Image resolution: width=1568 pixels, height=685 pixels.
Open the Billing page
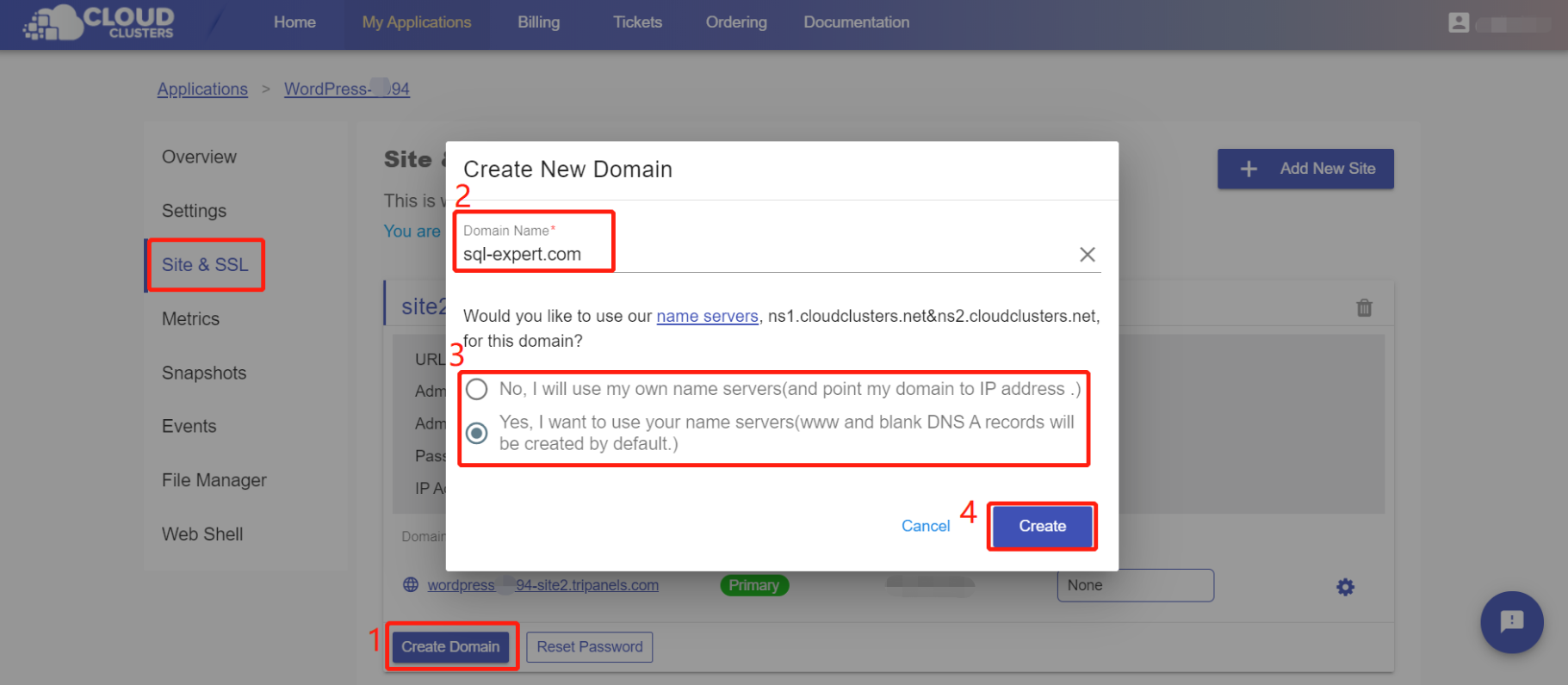(x=539, y=22)
